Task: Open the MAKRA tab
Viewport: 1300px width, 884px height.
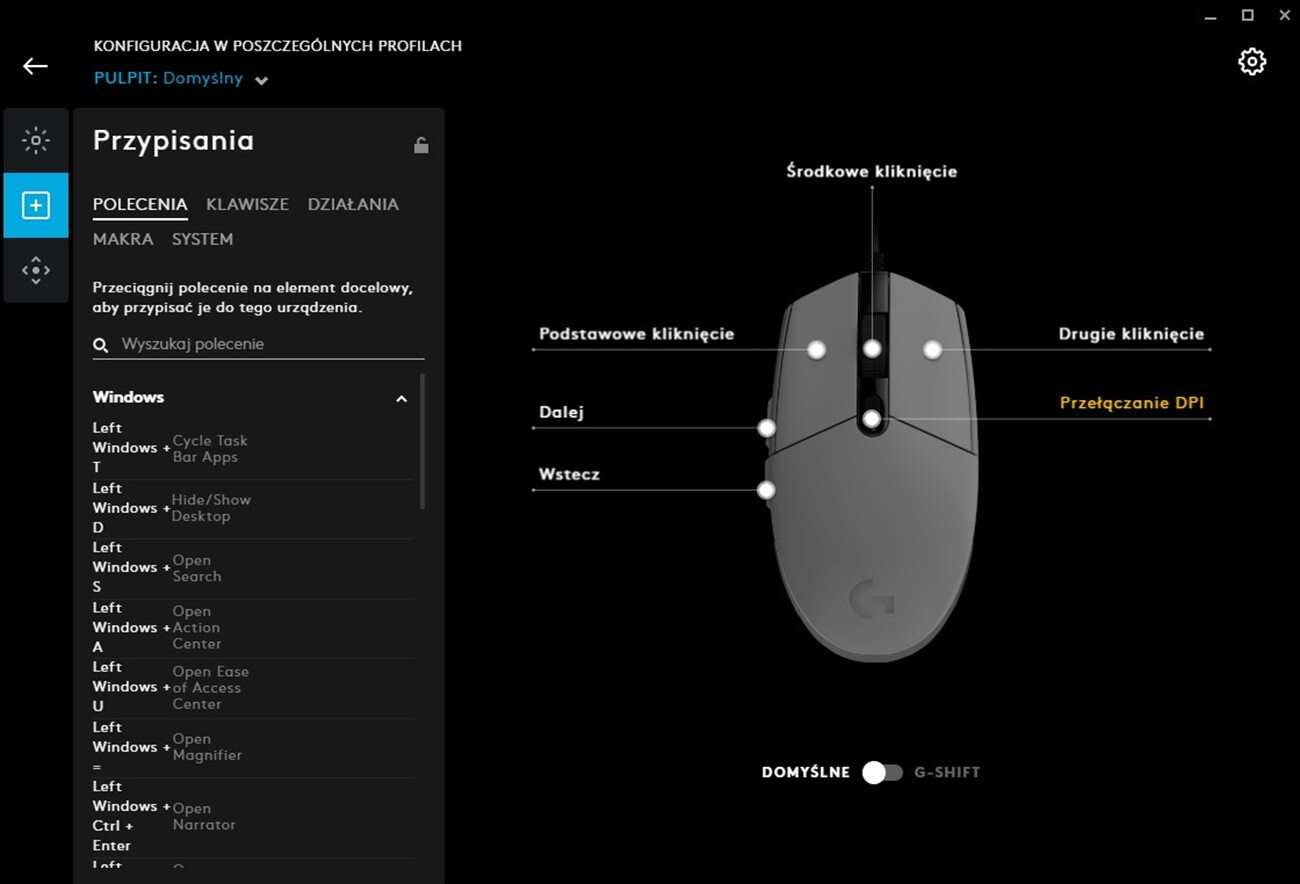Action: (123, 239)
